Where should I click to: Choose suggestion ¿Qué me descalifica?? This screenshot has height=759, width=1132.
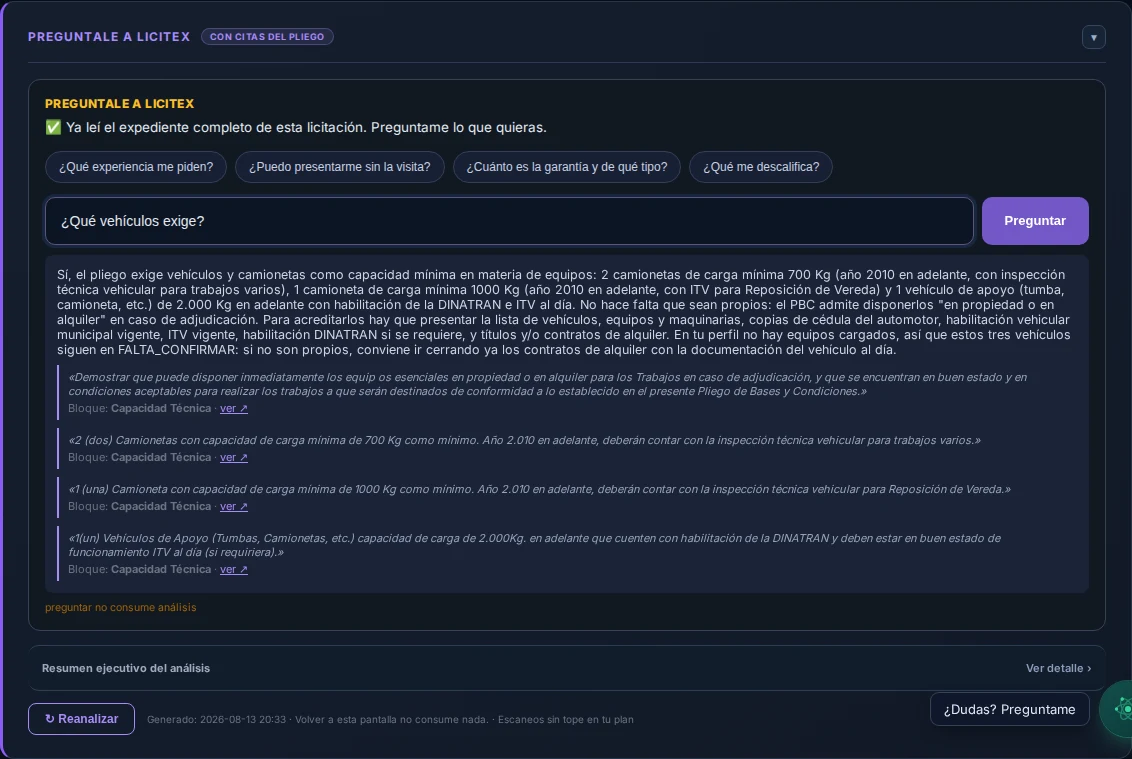pyautogui.click(x=761, y=167)
